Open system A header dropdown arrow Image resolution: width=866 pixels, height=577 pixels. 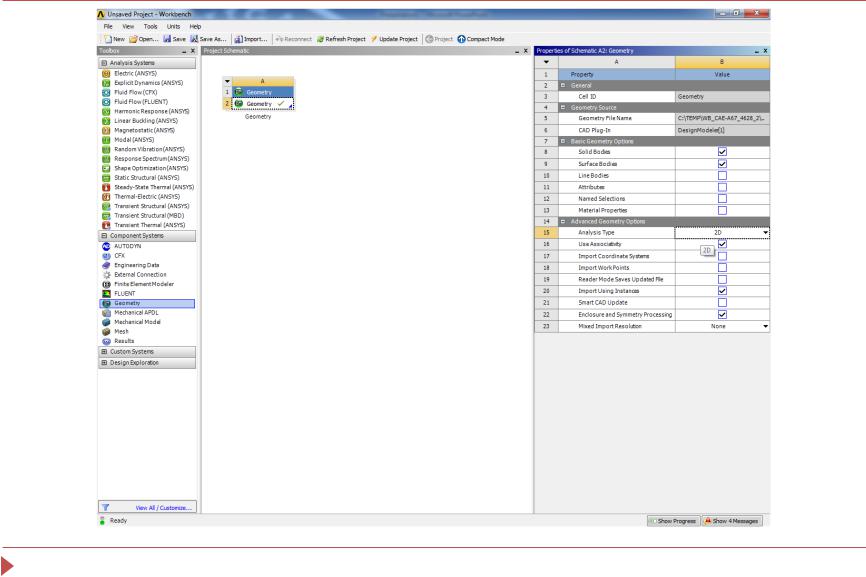click(x=227, y=81)
